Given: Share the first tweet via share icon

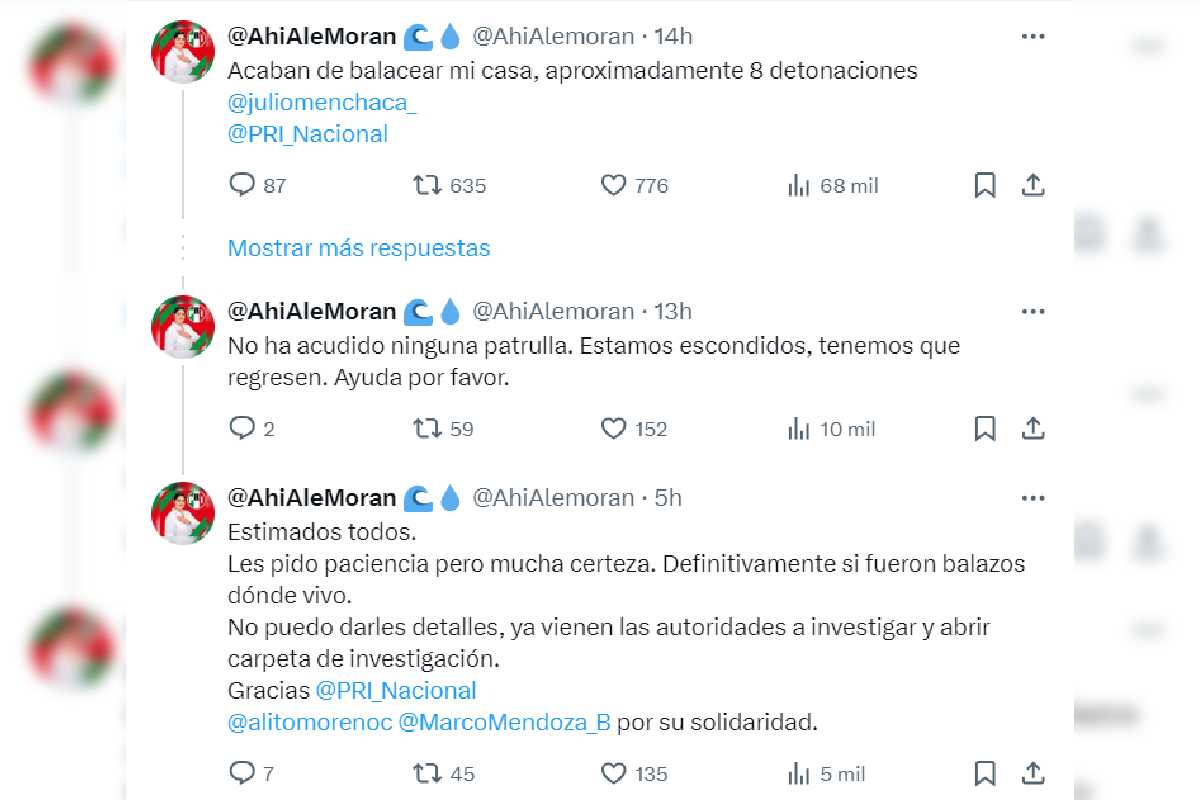Looking at the screenshot, I should 1033,185.
